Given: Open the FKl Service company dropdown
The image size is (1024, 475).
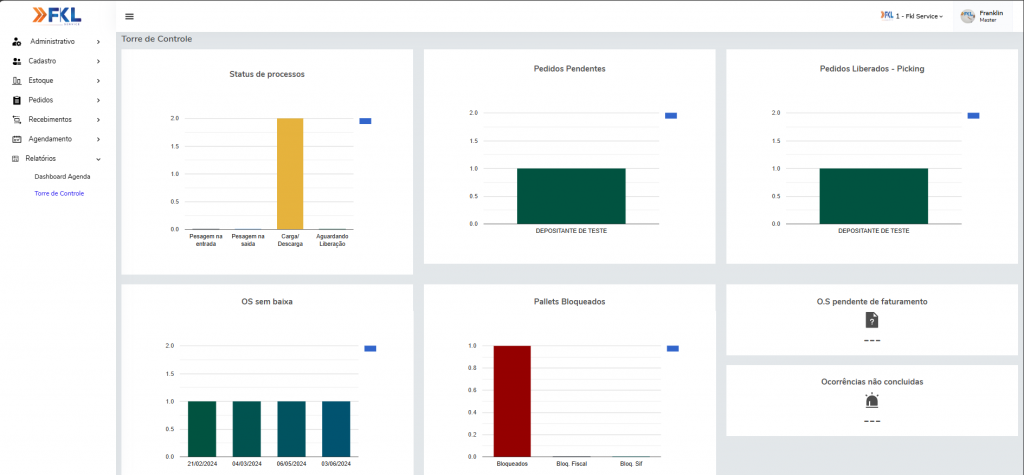Looking at the screenshot, I should (911, 16).
